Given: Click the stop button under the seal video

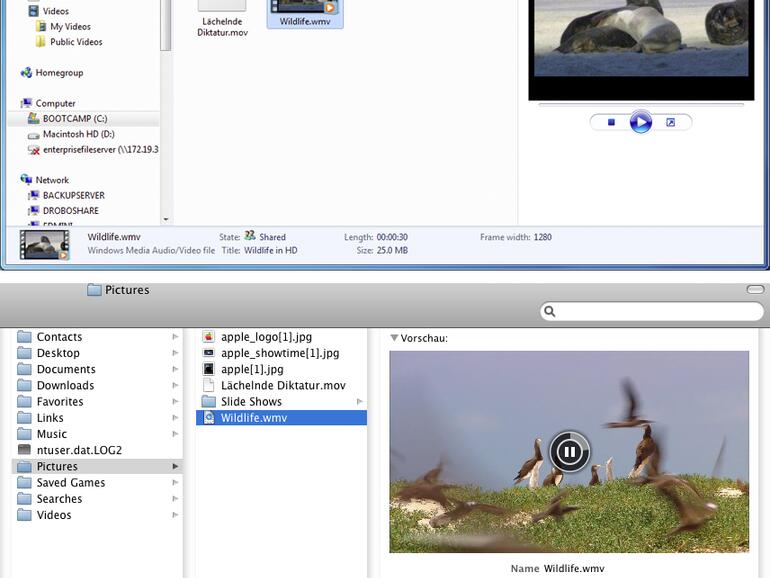Looking at the screenshot, I should [611, 122].
